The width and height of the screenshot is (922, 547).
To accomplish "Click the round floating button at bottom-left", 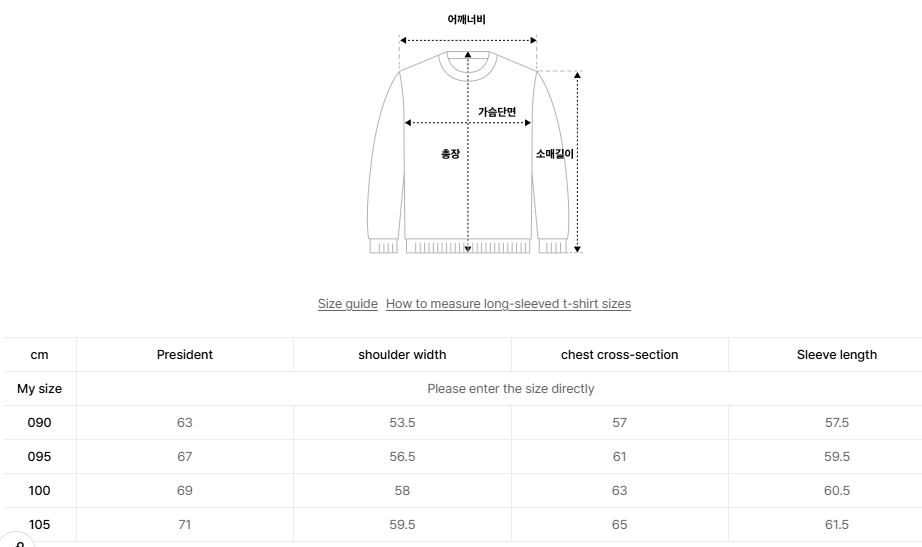I will [17, 541].
